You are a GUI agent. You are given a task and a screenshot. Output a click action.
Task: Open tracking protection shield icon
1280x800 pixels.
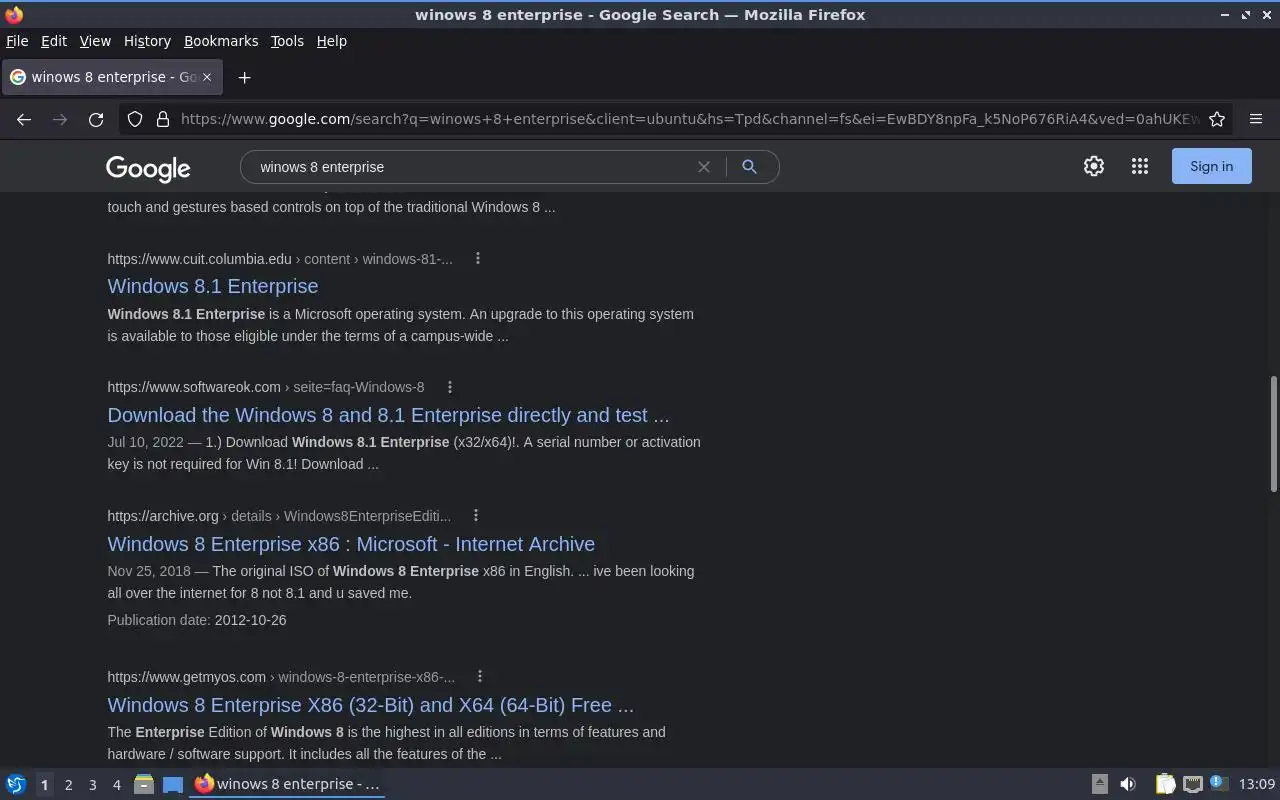(x=135, y=119)
